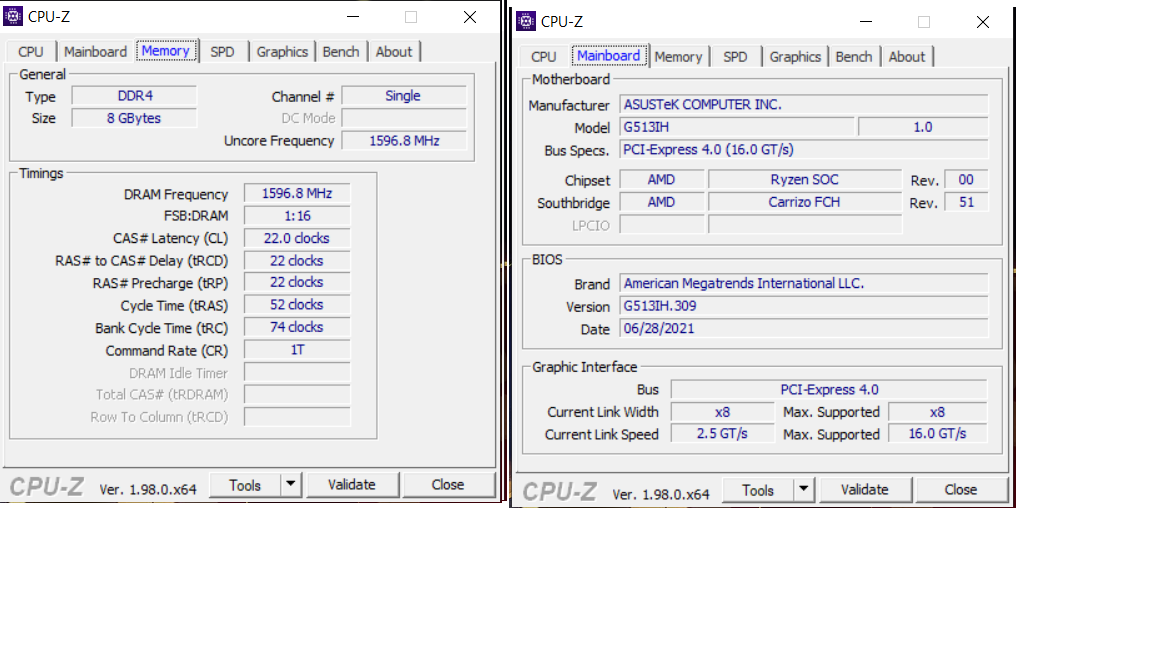The width and height of the screenshot is (1152, 648).
Task: Click BIOS Version G513IH.309
Action: (x=804, y=306)
